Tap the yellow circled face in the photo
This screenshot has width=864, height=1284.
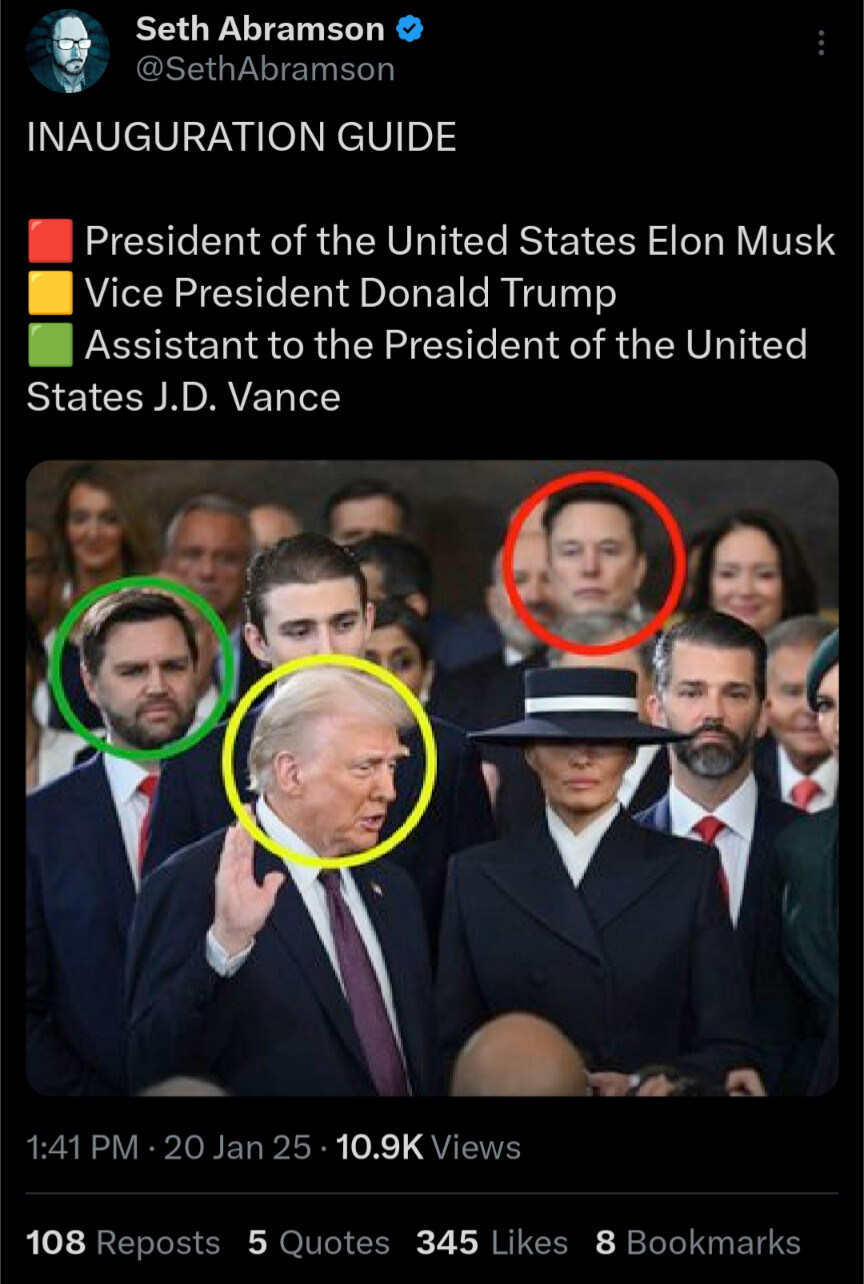point(329,760)
